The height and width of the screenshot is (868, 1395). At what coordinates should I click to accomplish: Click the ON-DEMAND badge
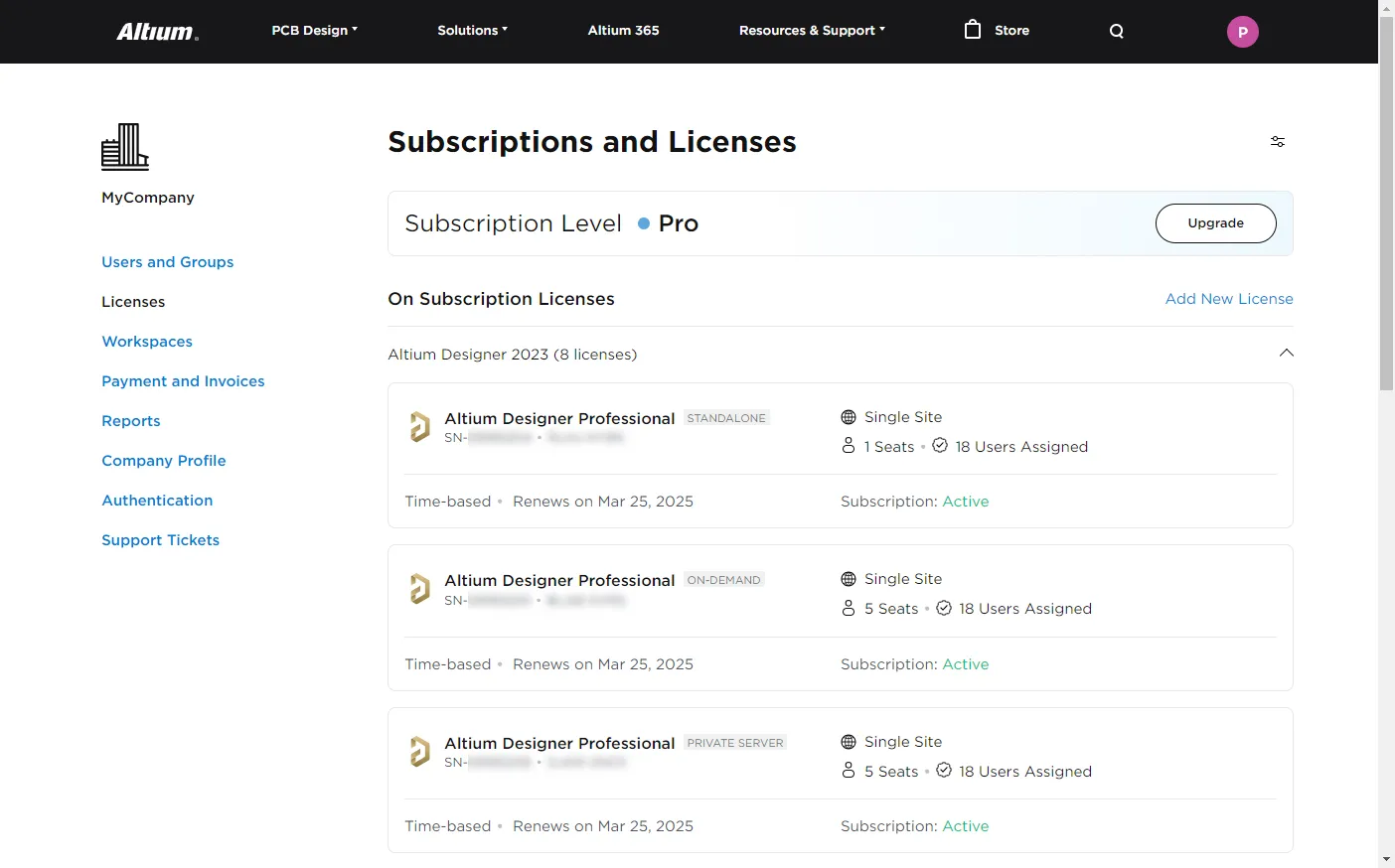point(724,580)
